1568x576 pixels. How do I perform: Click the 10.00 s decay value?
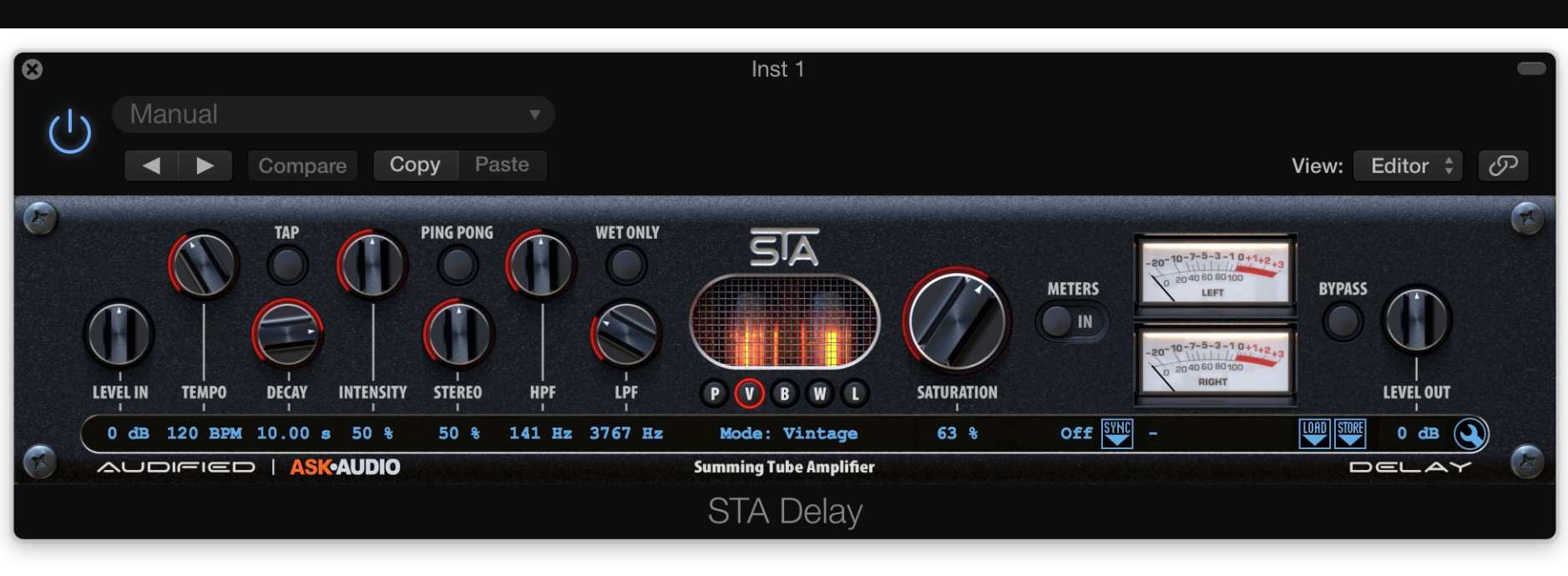pyautogui.click(x=293, y=433)
